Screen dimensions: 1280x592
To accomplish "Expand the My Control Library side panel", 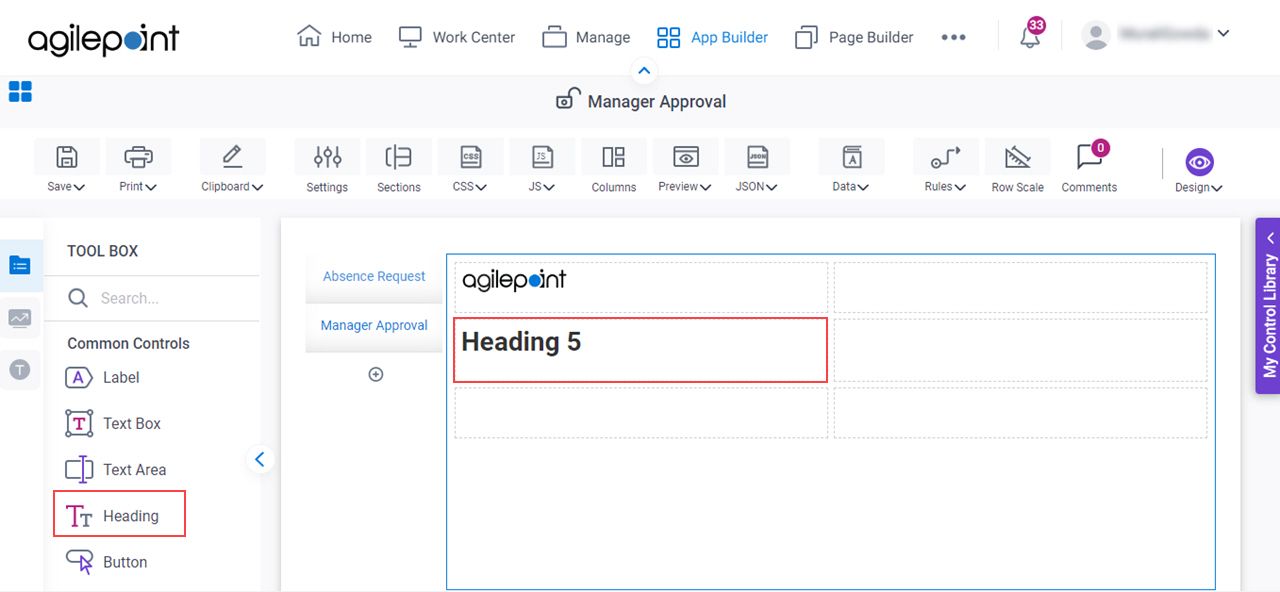I will [1268, 306].
